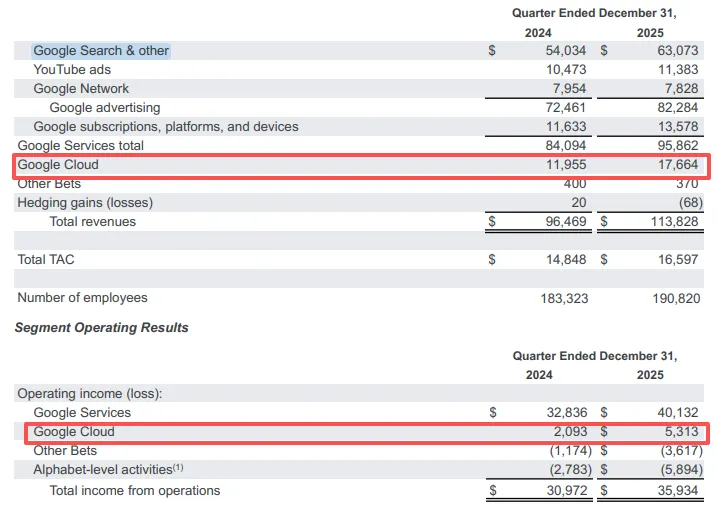Viewport: 717px width, 506px height.
Task: Click the highlighted Google Search & other label
Action: tap(101, 51)
